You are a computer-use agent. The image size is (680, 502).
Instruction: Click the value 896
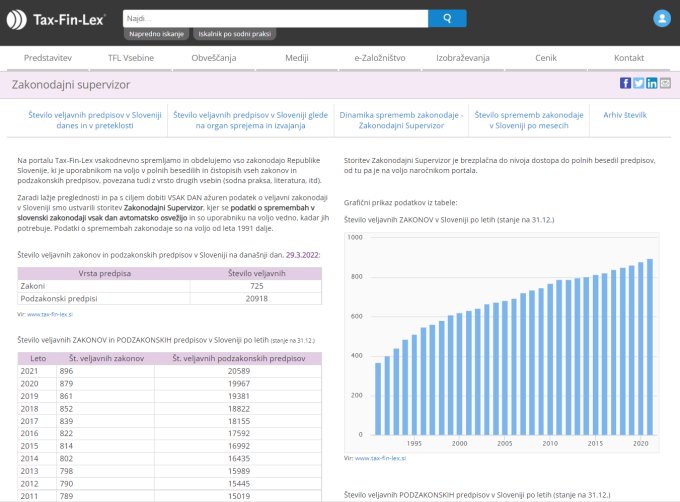point(66,371)
